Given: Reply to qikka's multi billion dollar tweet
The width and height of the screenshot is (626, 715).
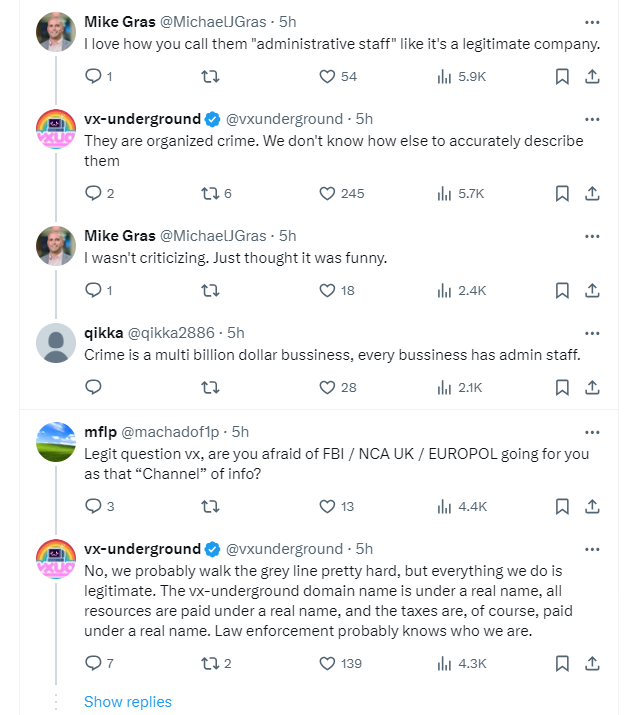Looking at the screenshot, I should click(94, 387).
